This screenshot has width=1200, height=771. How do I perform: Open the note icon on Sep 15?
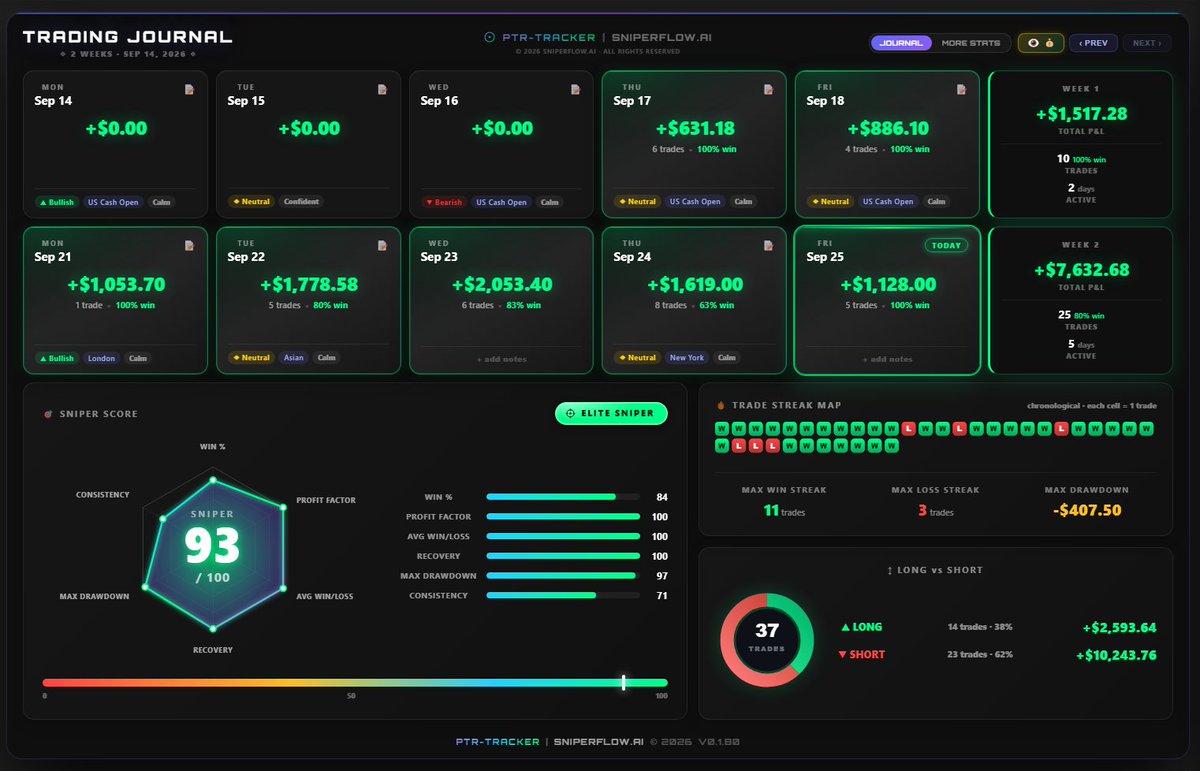(382, 90)
